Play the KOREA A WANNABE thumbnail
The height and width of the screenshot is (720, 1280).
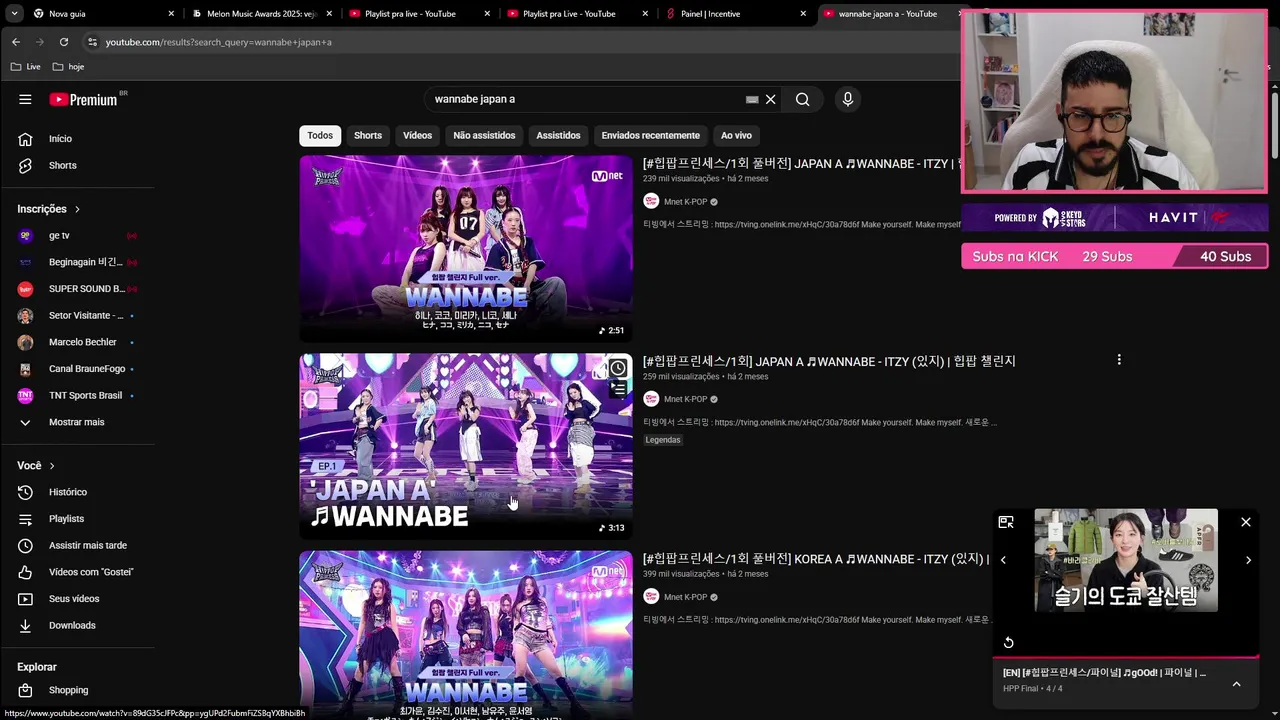pos(466,635)
